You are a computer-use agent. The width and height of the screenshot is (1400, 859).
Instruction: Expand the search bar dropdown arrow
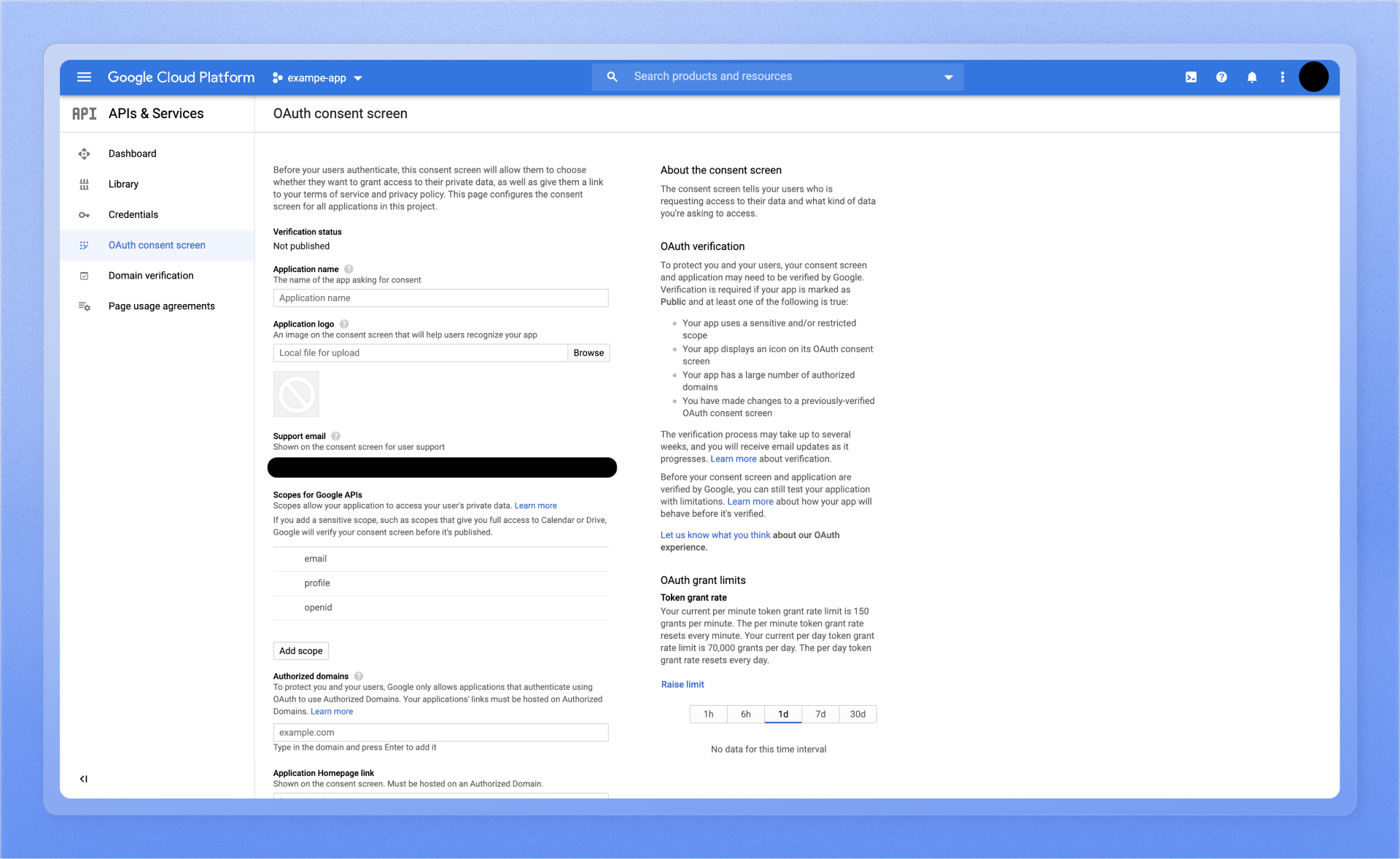[x=948, y=77]
